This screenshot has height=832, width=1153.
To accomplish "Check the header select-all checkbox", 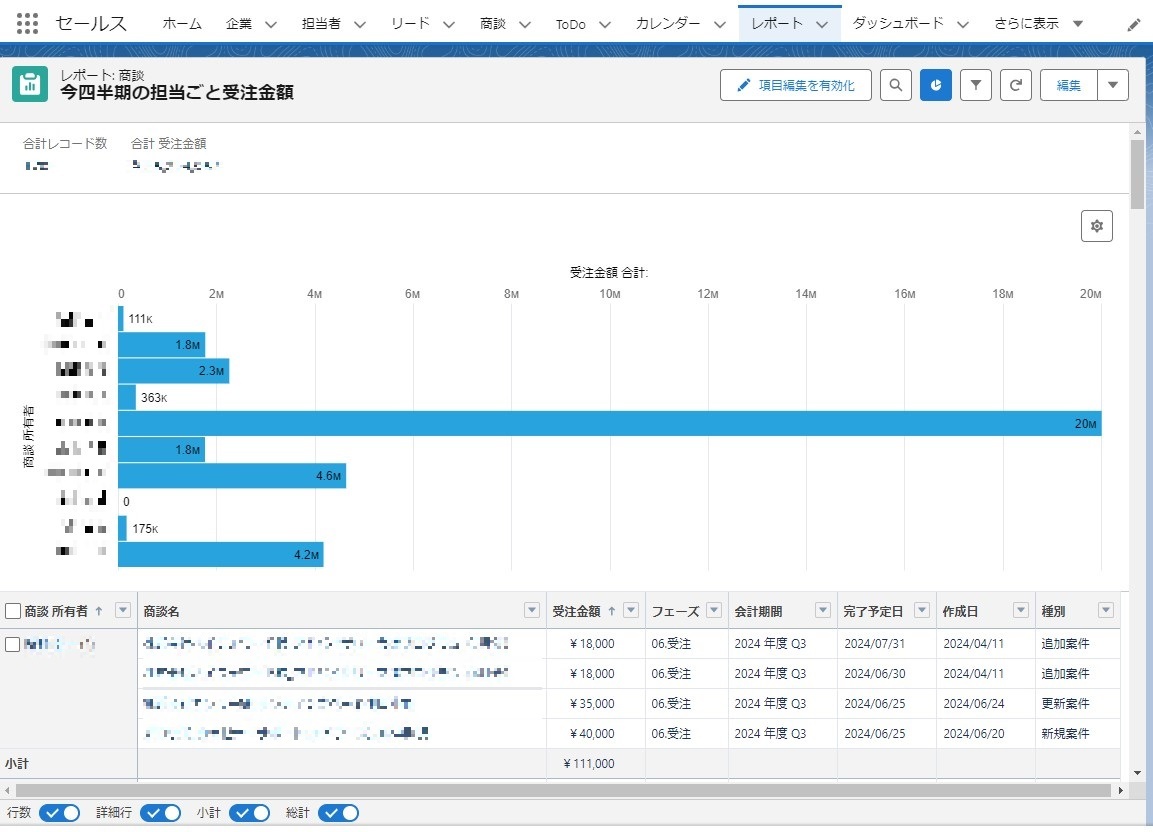I will pyautogui.click(x=13, y=611).
